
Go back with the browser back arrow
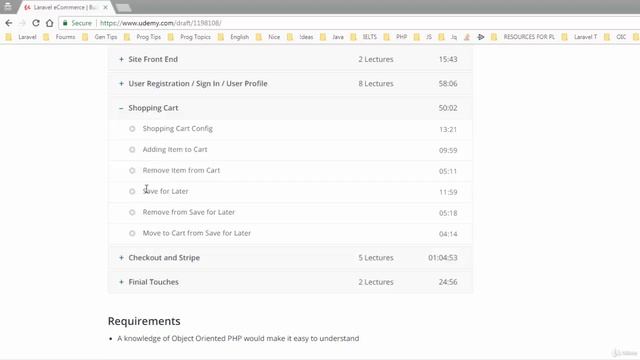point(9,23)
